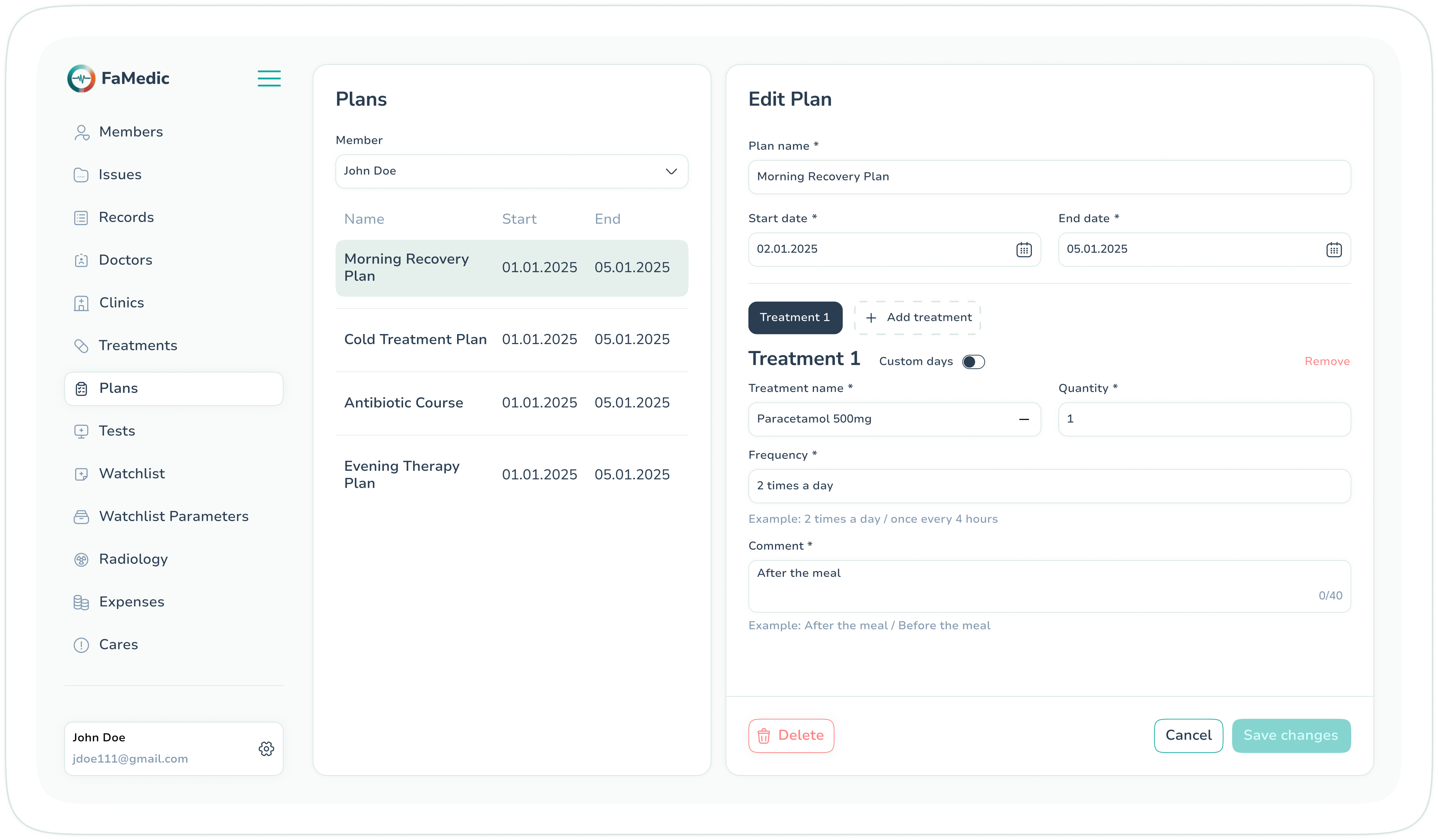This screenshot has width=1438, height=840.
Task: Open End date calendar picker icon
Action: [1334, 250]
